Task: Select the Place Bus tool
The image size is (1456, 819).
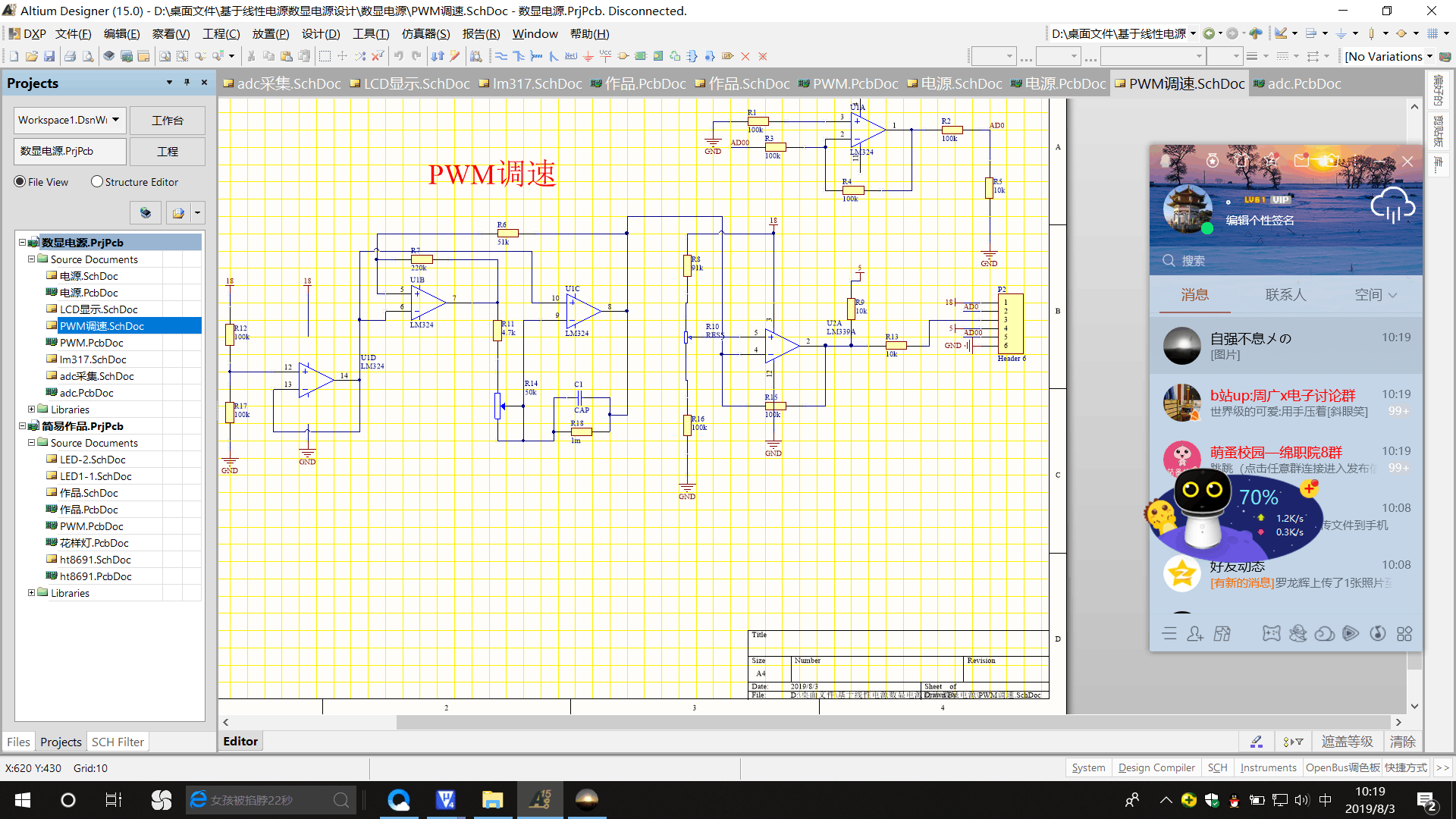Action: [x=519, y=56]
